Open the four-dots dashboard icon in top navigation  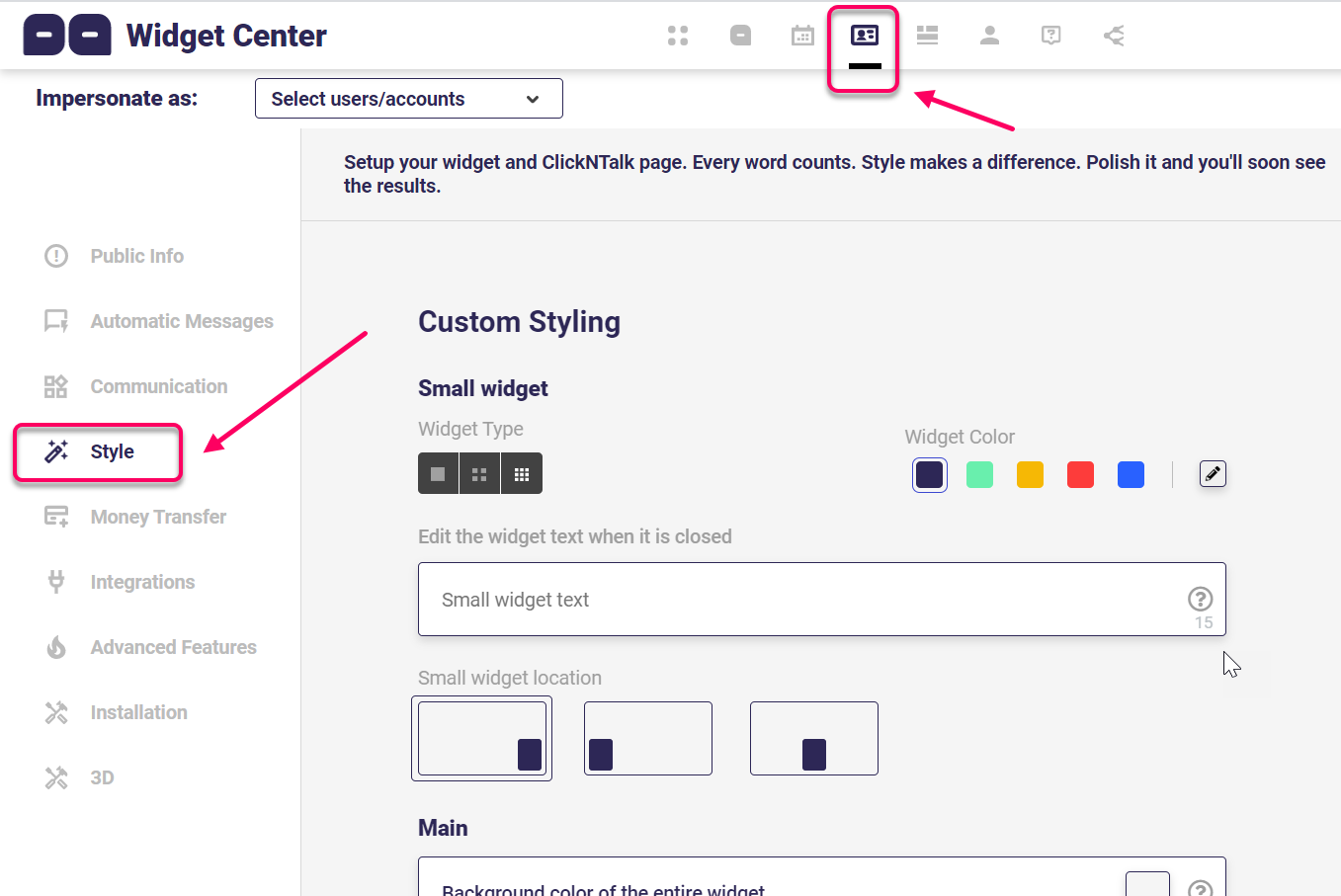click(x=678, y=36)
